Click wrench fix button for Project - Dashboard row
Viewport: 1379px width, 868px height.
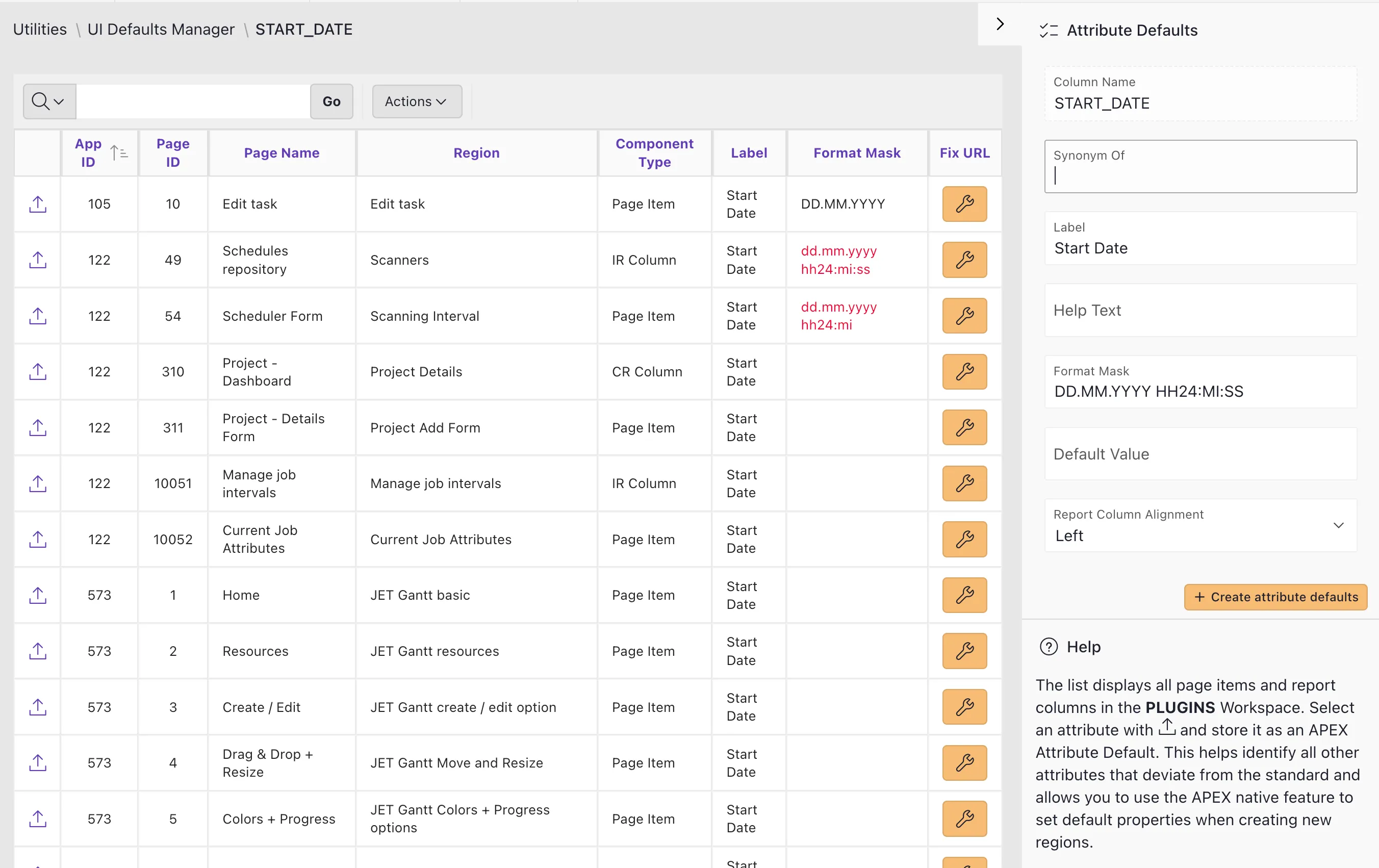pyautogui.click(x=964, y=372)
